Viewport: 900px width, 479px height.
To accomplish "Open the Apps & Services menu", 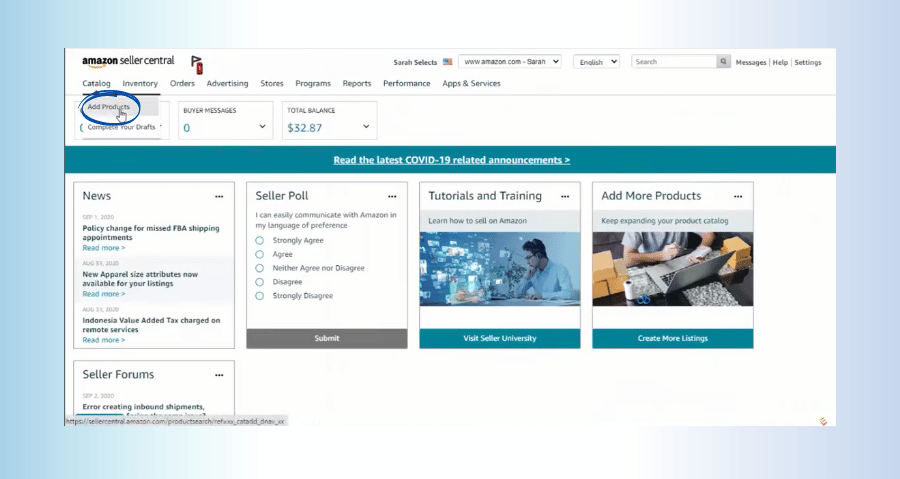I will [471, 83].
